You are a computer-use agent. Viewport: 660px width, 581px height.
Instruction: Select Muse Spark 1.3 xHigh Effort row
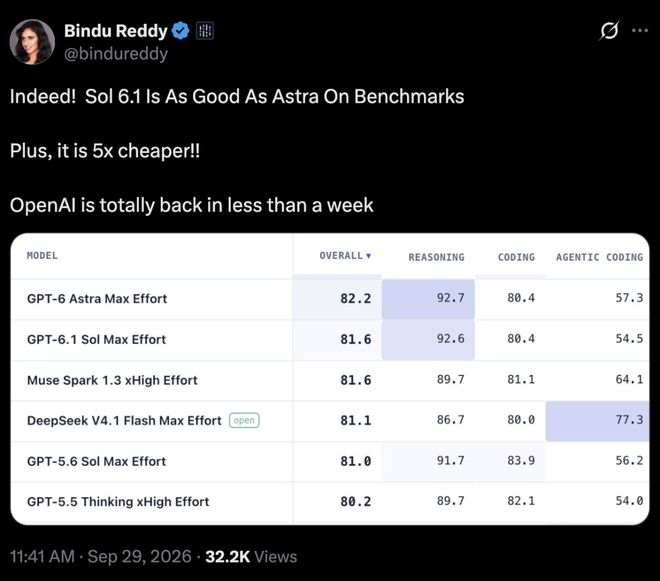coord(330,380)
